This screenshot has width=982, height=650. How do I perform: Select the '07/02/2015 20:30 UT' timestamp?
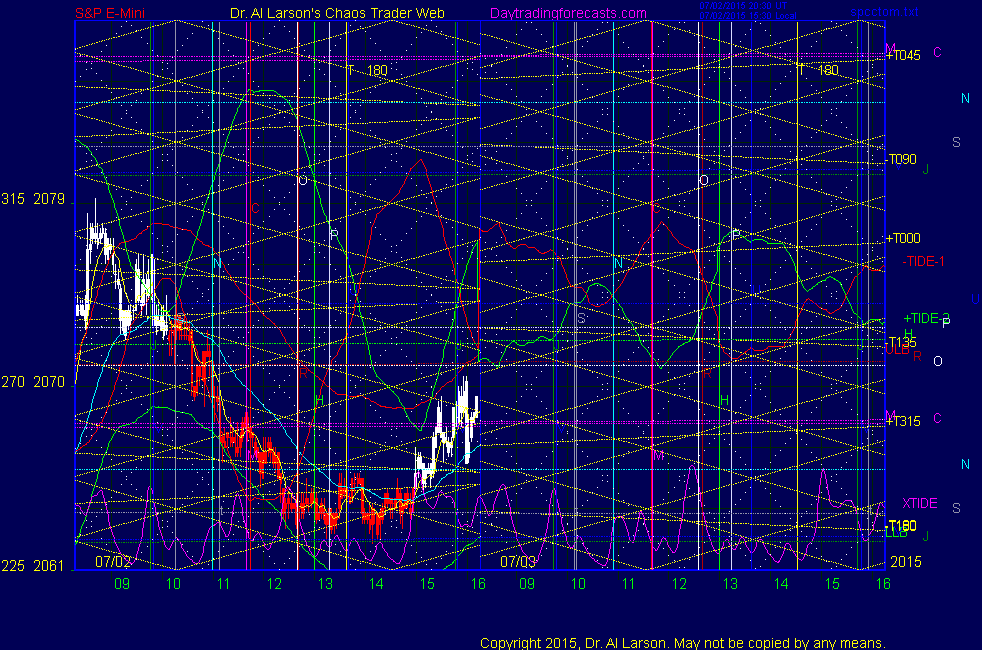pos(743,6)
